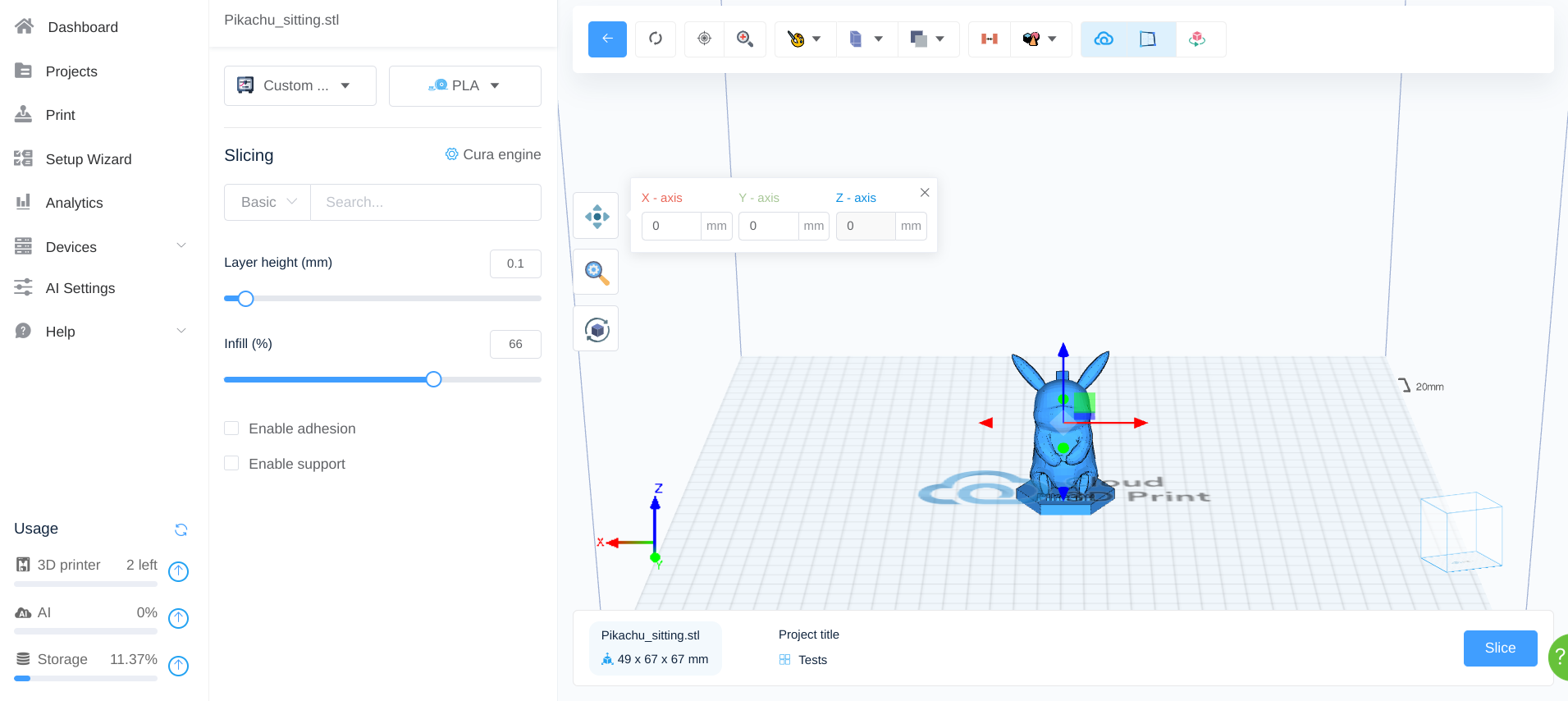The width and height of the screenshot is (1568, 701).
Task: Click the Setup Wizard icon
Action: point(23,158)
